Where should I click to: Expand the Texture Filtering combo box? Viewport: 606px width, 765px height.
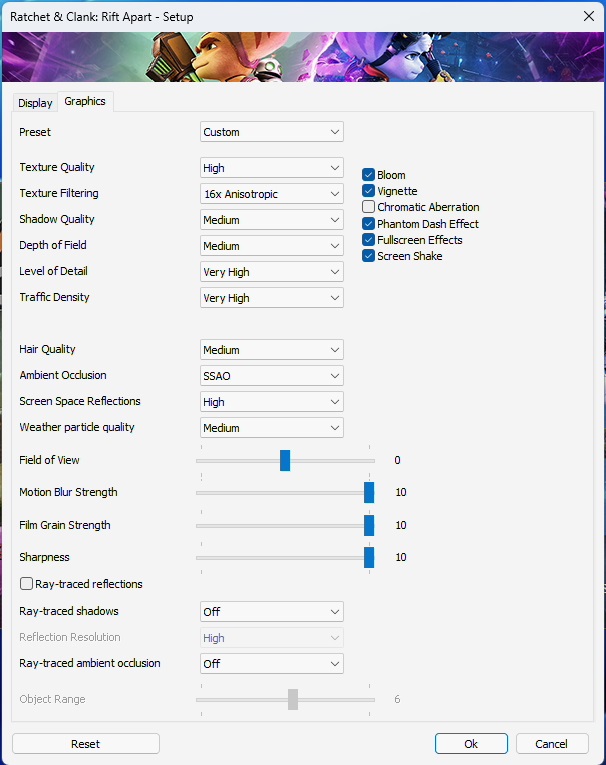[x=272, y=194]
